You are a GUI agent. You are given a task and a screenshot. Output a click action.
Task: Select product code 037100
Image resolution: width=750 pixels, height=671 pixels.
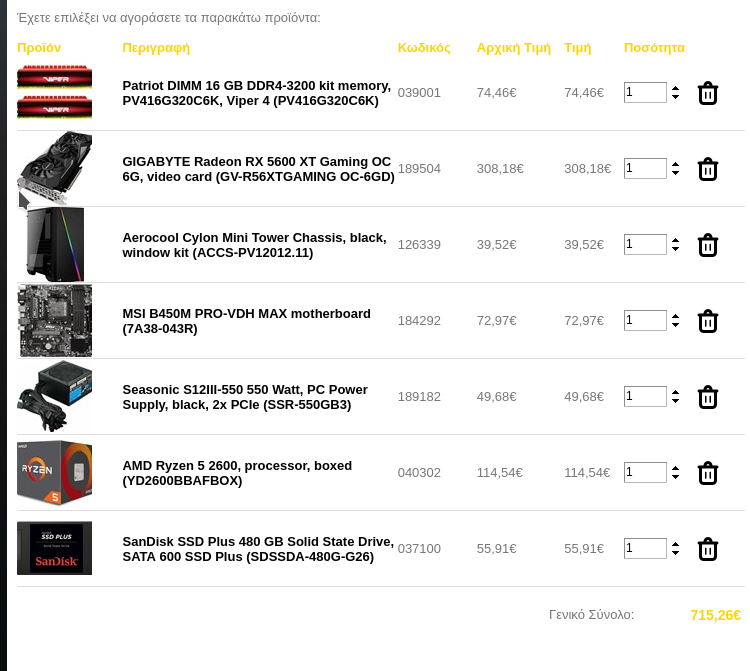pos(419,549)
